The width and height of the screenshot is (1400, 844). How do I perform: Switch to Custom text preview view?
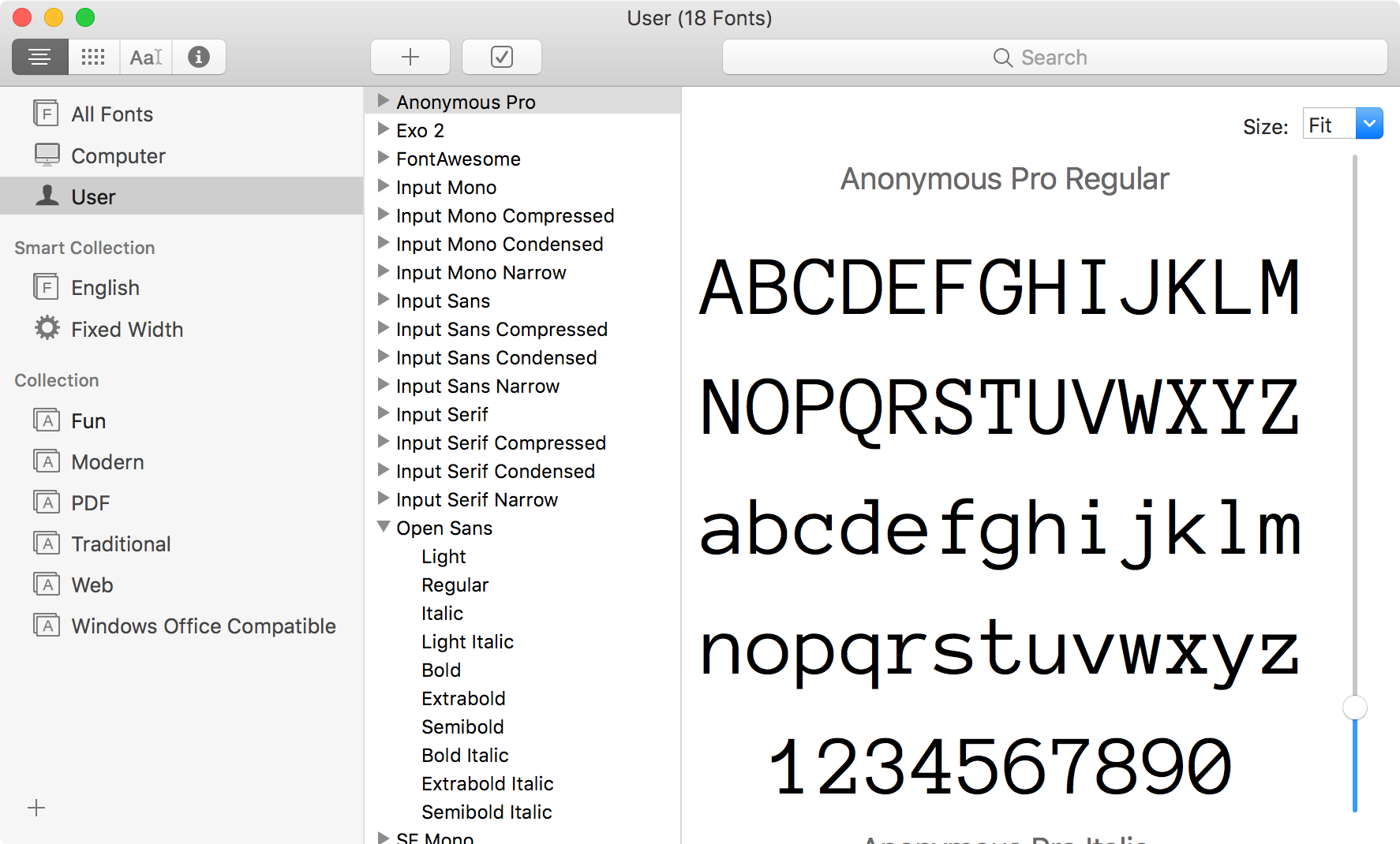pos(146,57)
